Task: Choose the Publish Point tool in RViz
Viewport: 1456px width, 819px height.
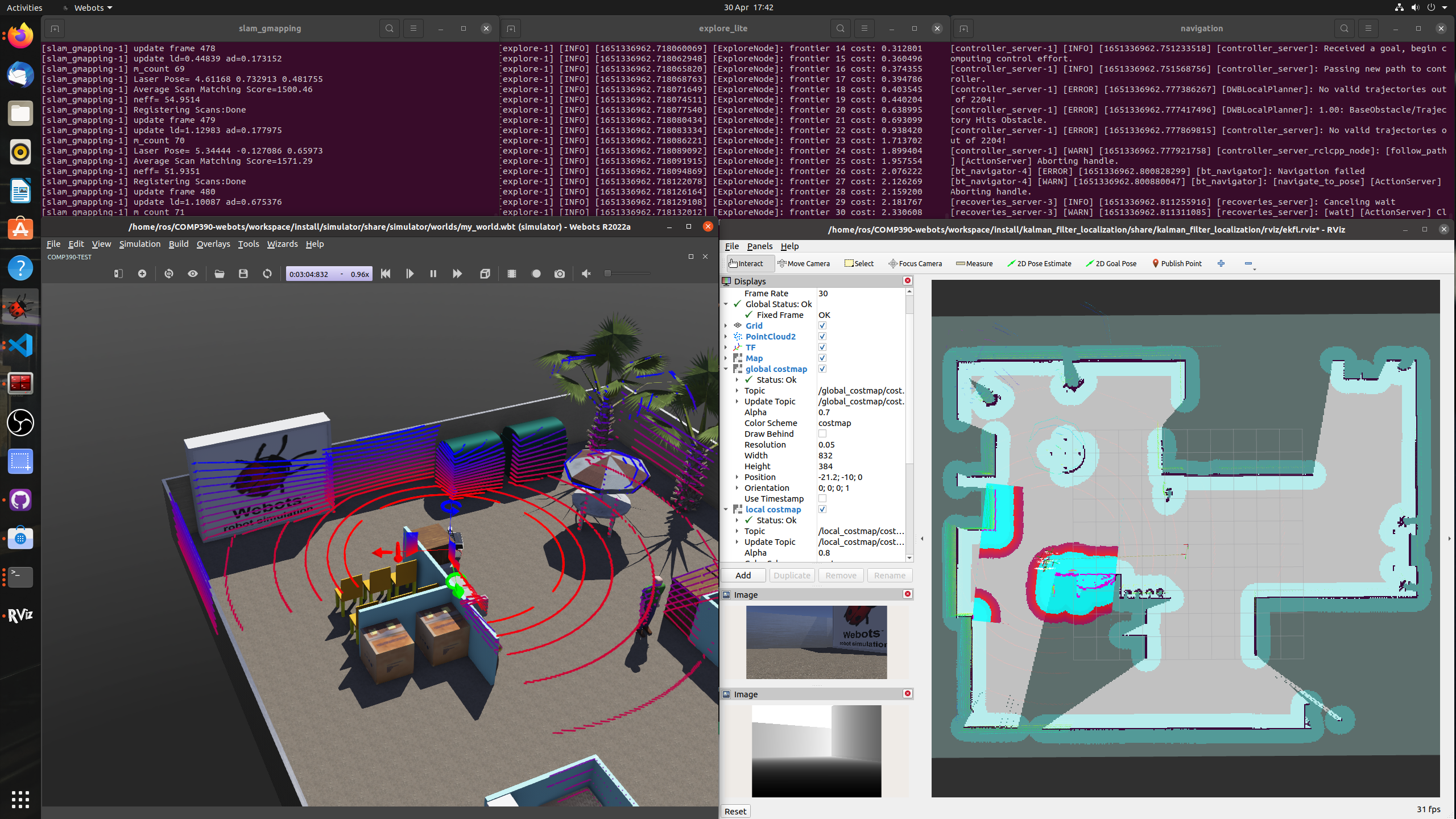Action: coord(1177,263)
